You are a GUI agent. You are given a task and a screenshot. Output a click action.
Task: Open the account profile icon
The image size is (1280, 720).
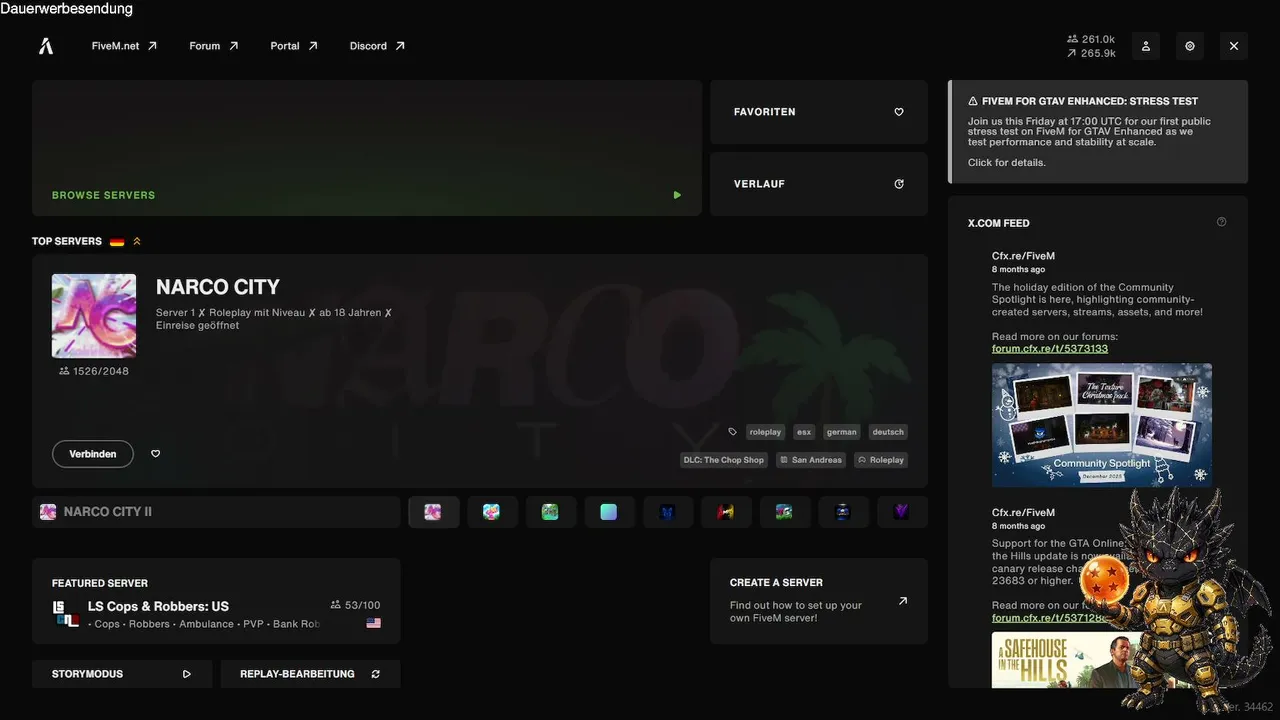tap(1146, 46)
